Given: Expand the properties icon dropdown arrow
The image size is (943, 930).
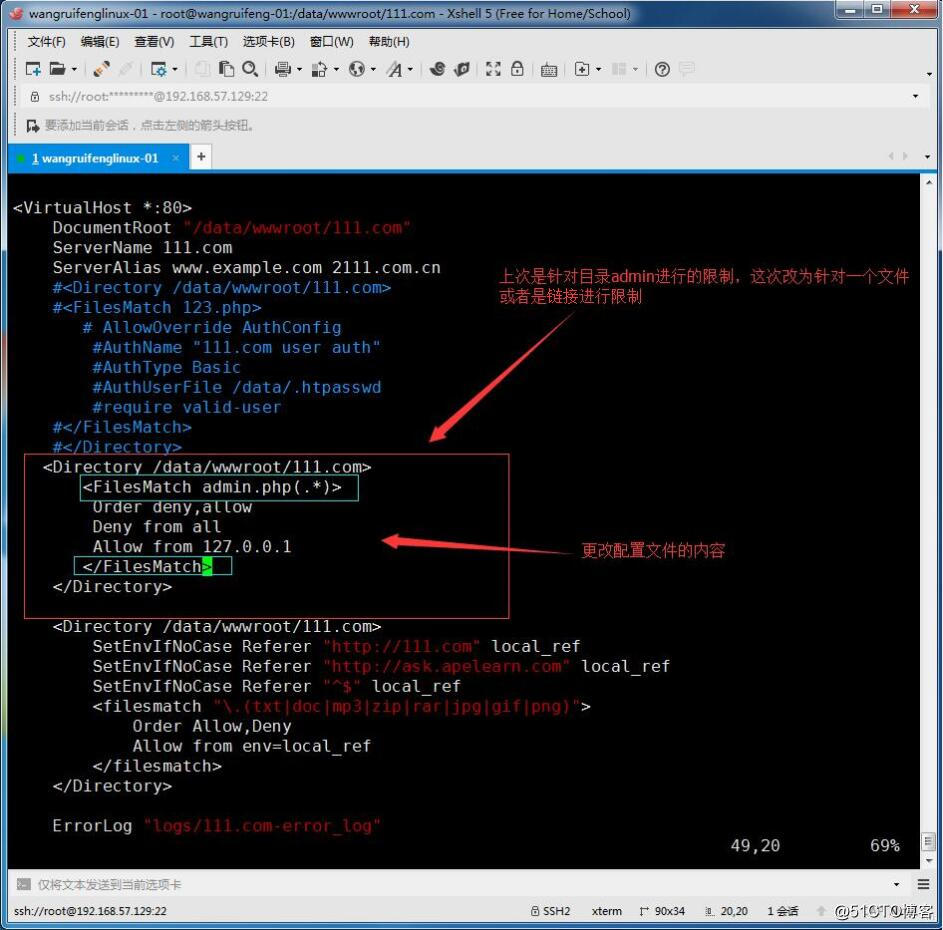Looking at the screenshot, I should (x=175, y=70).
